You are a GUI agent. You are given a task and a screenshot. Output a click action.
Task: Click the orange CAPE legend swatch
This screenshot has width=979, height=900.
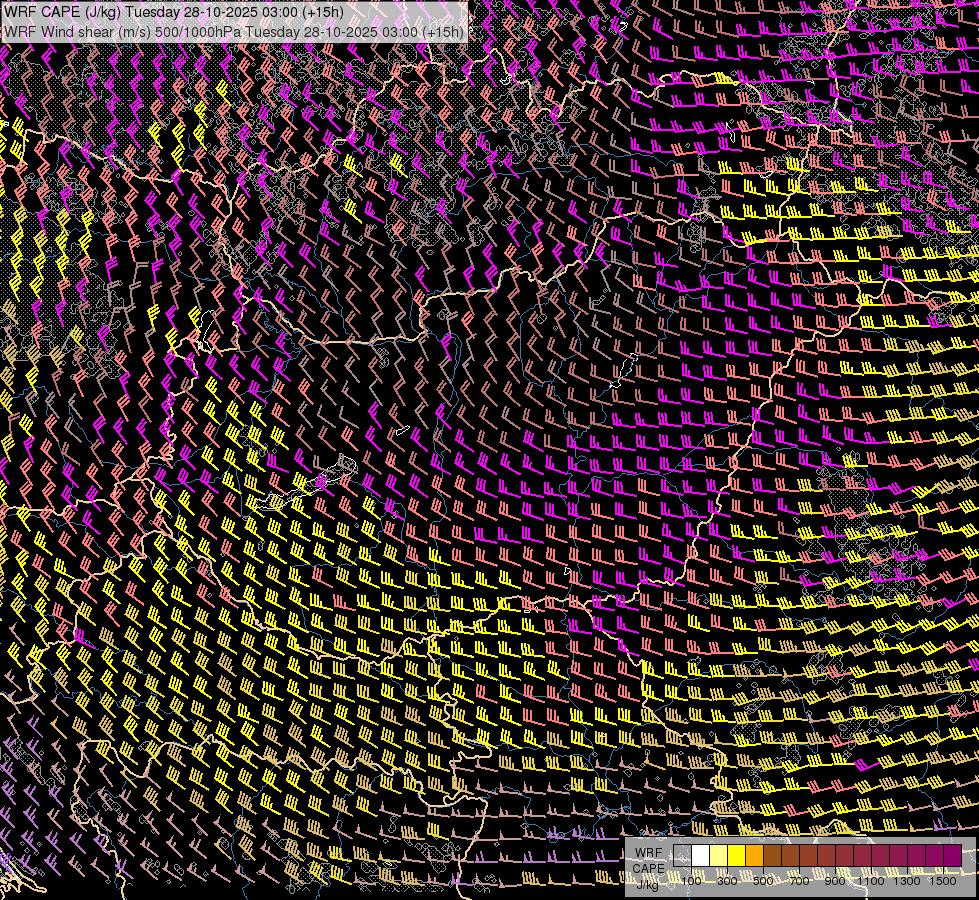pos(754,855)
